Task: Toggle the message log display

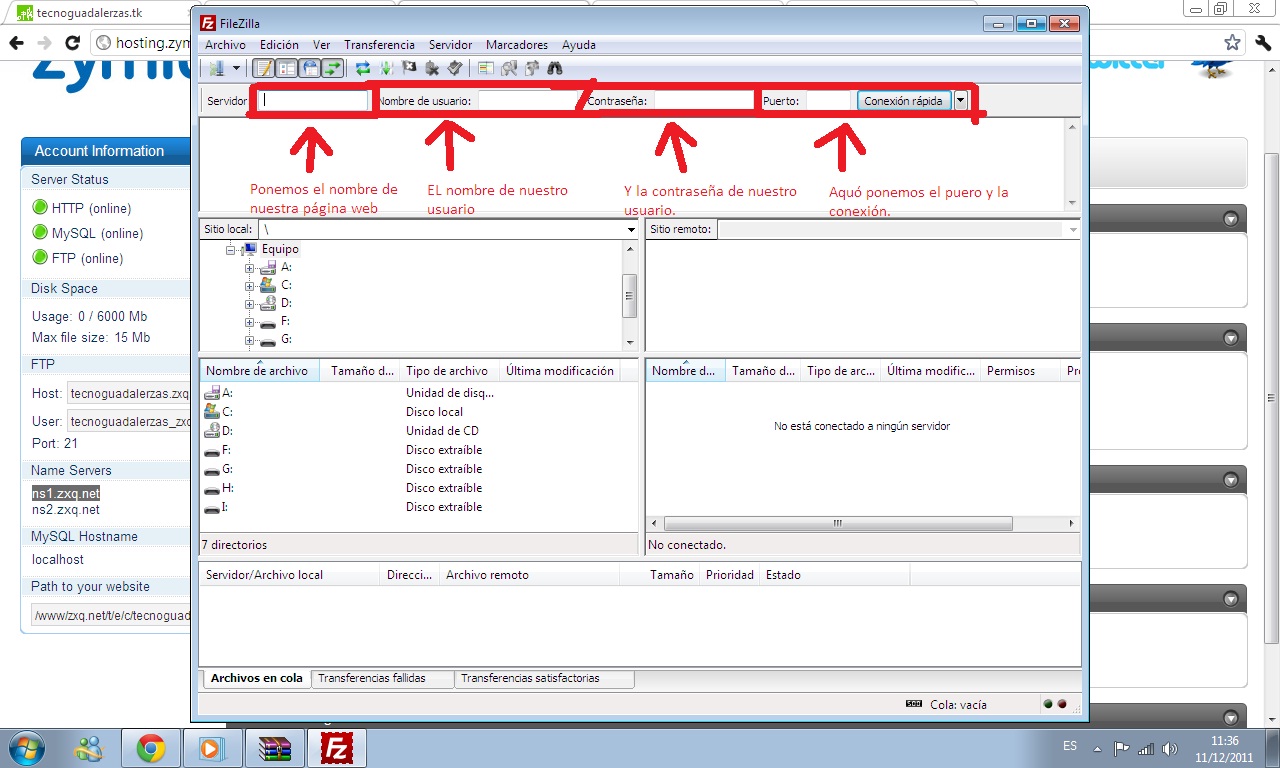Action: coord(264,68)
